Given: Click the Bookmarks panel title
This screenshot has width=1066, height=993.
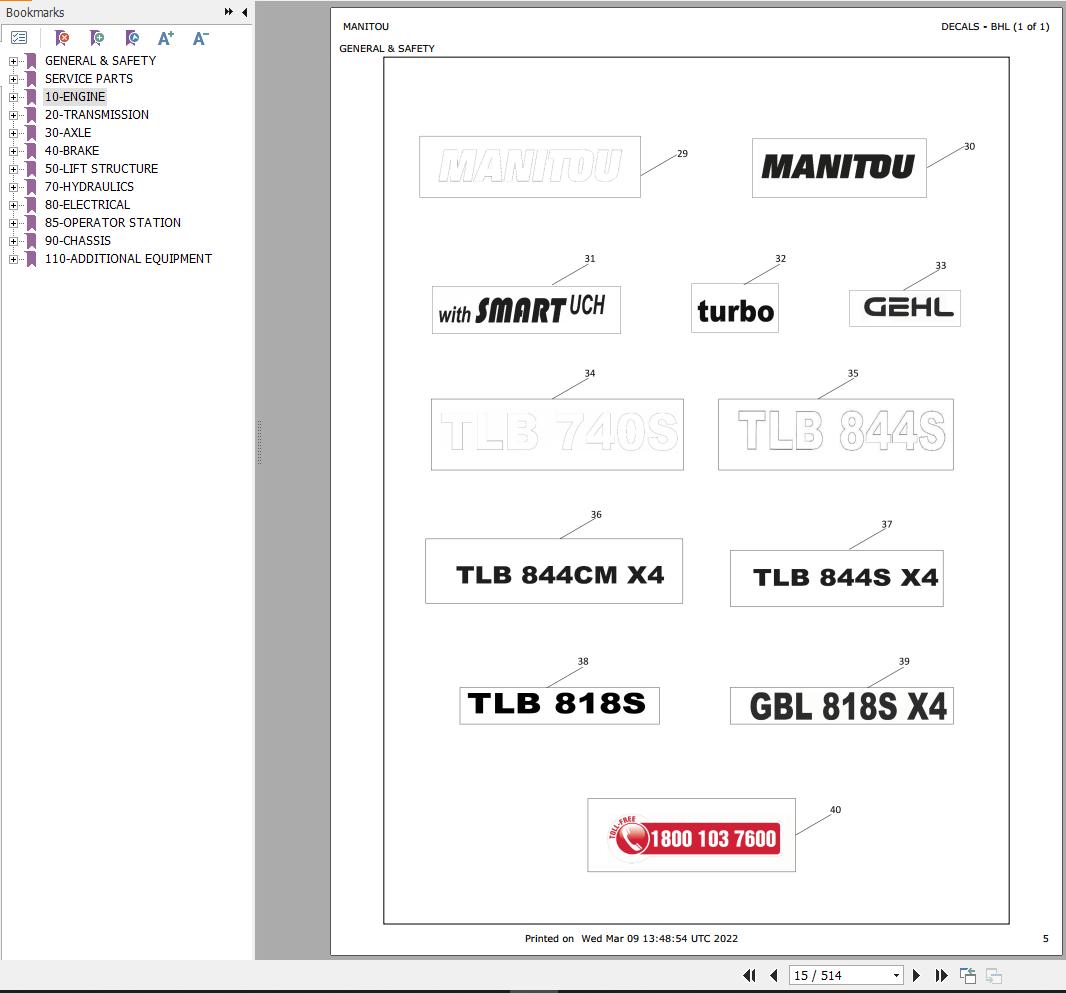Looking at the screenshot, I should point(35,12).
